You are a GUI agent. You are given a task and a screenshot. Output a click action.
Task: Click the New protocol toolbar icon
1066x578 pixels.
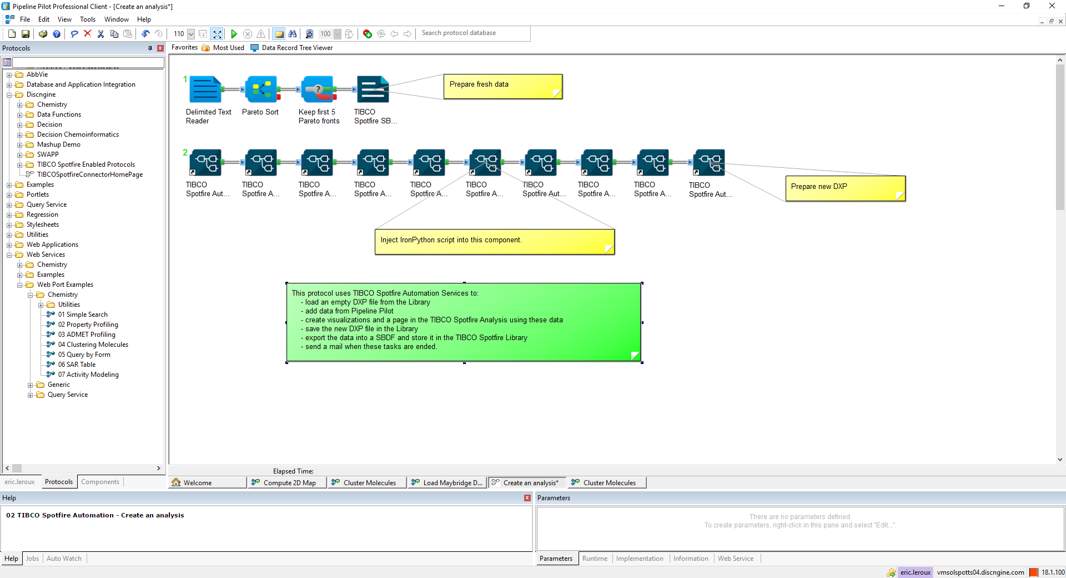click(12, 33)
